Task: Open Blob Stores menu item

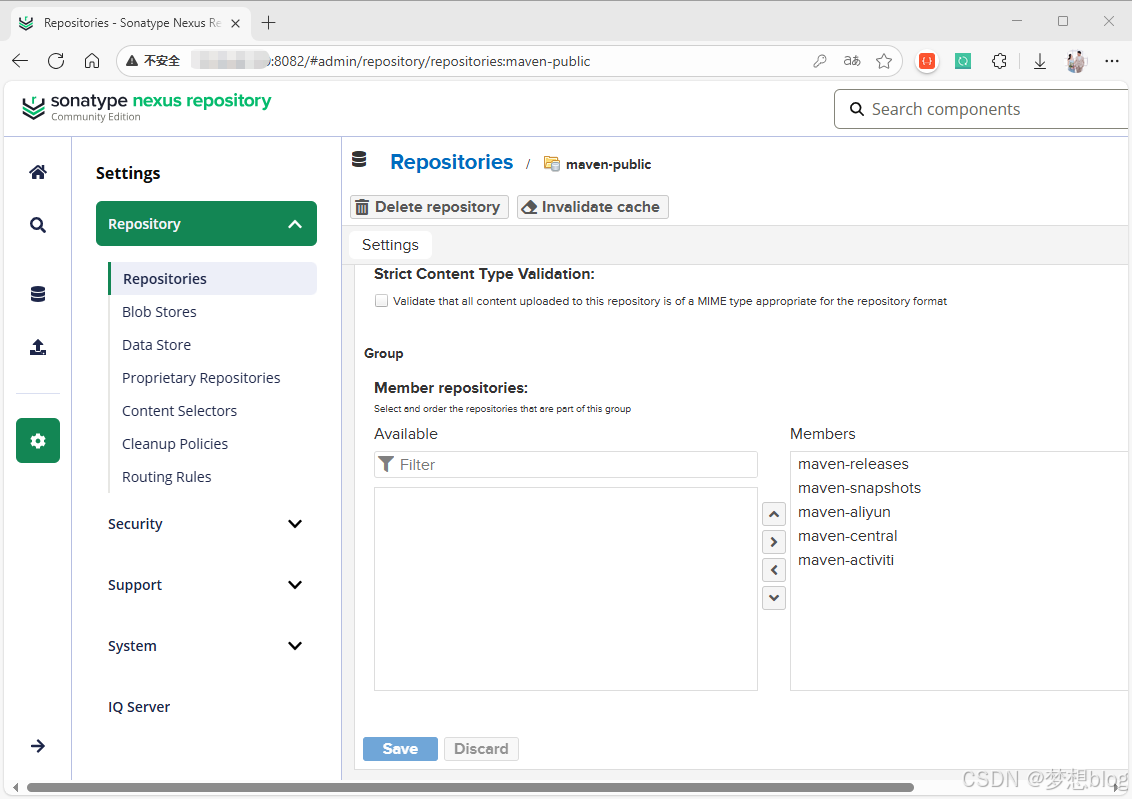Action: pos(159,312)
